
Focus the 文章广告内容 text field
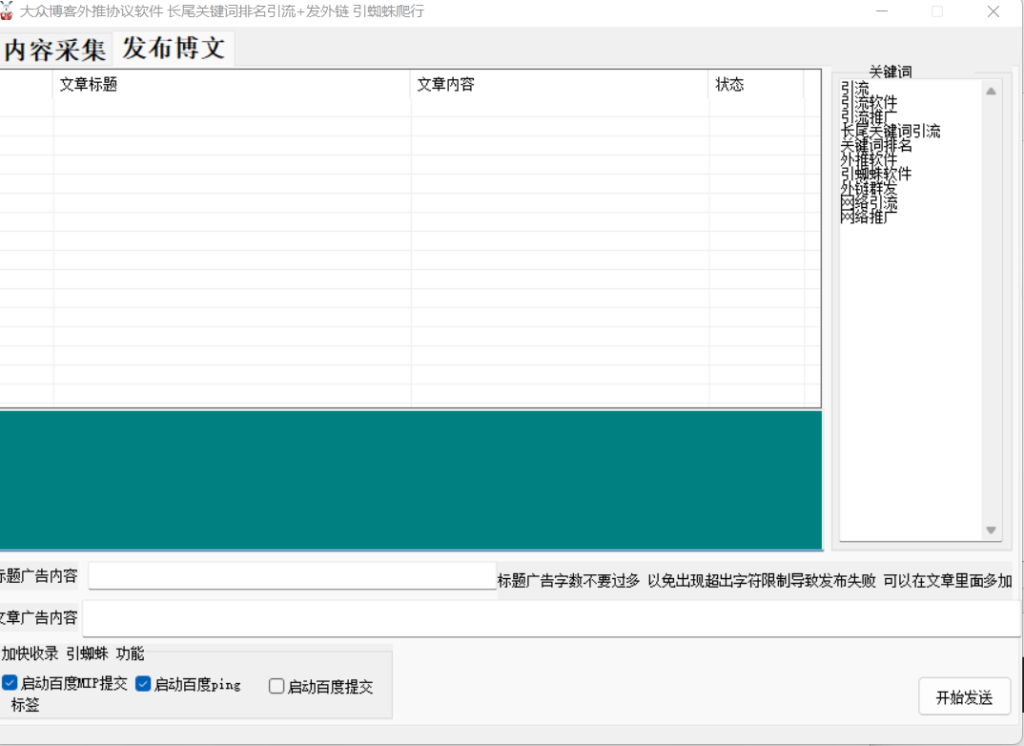tap(550, 617)
